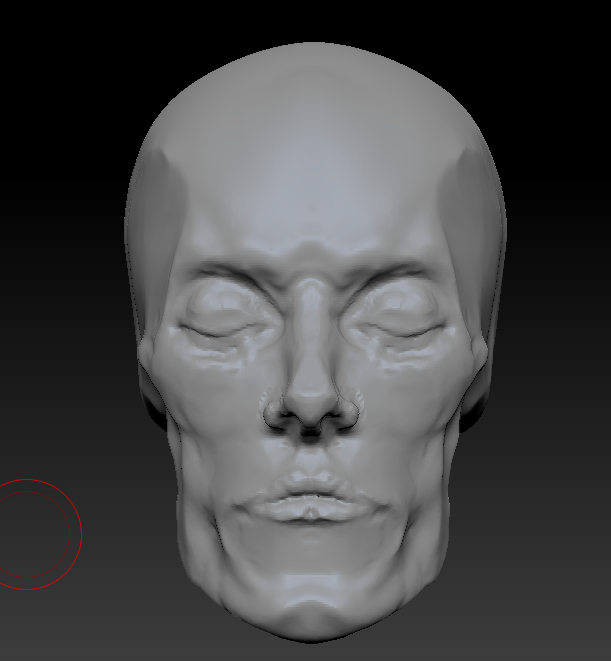Click the chin of the head model
Screen dimensions: 611x661
click(x=311, y=609)
